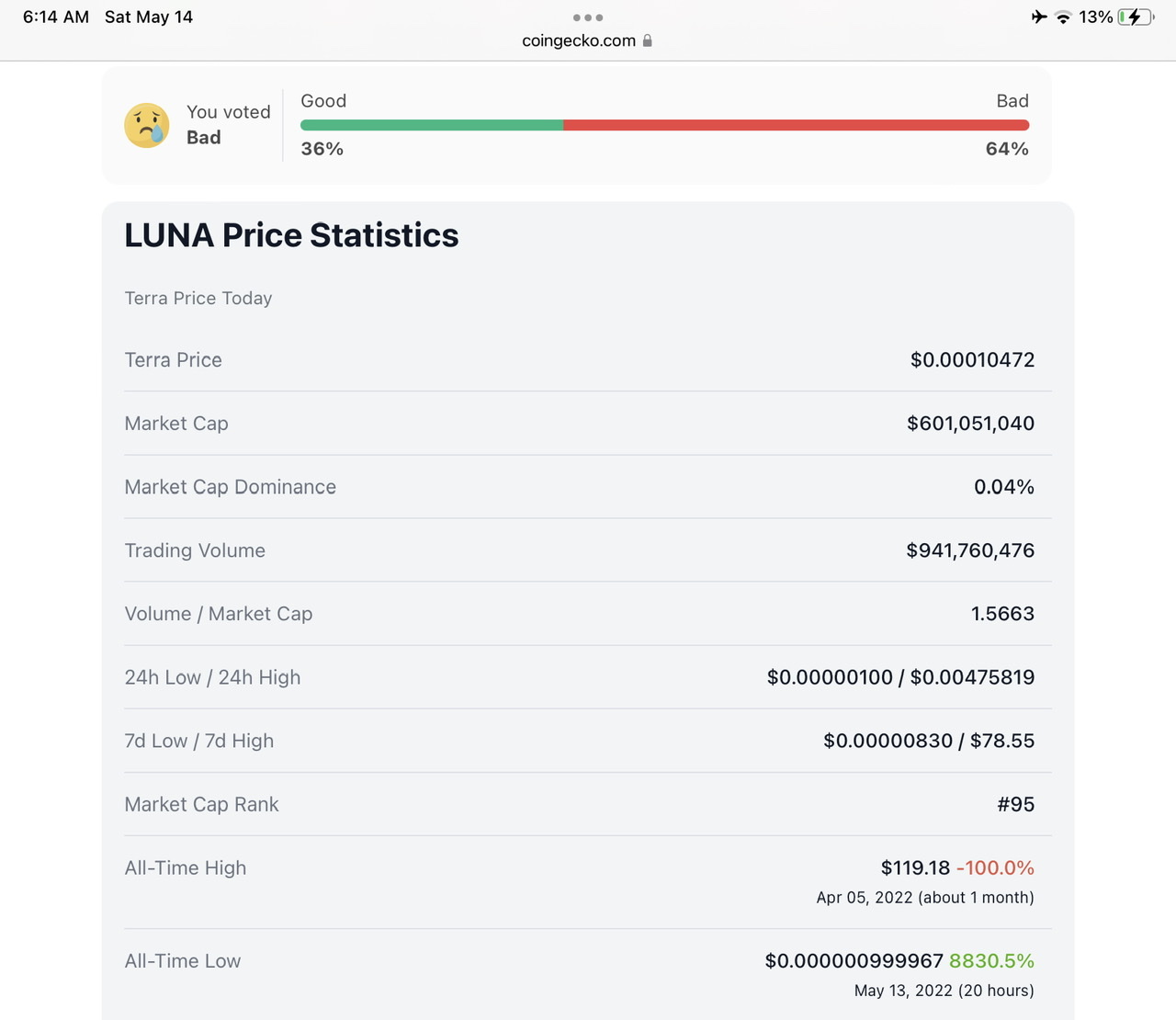Screen dimensions: 1176x1020
Task: Click the red -100.0% all-time high change
Action: coord(995,868)
